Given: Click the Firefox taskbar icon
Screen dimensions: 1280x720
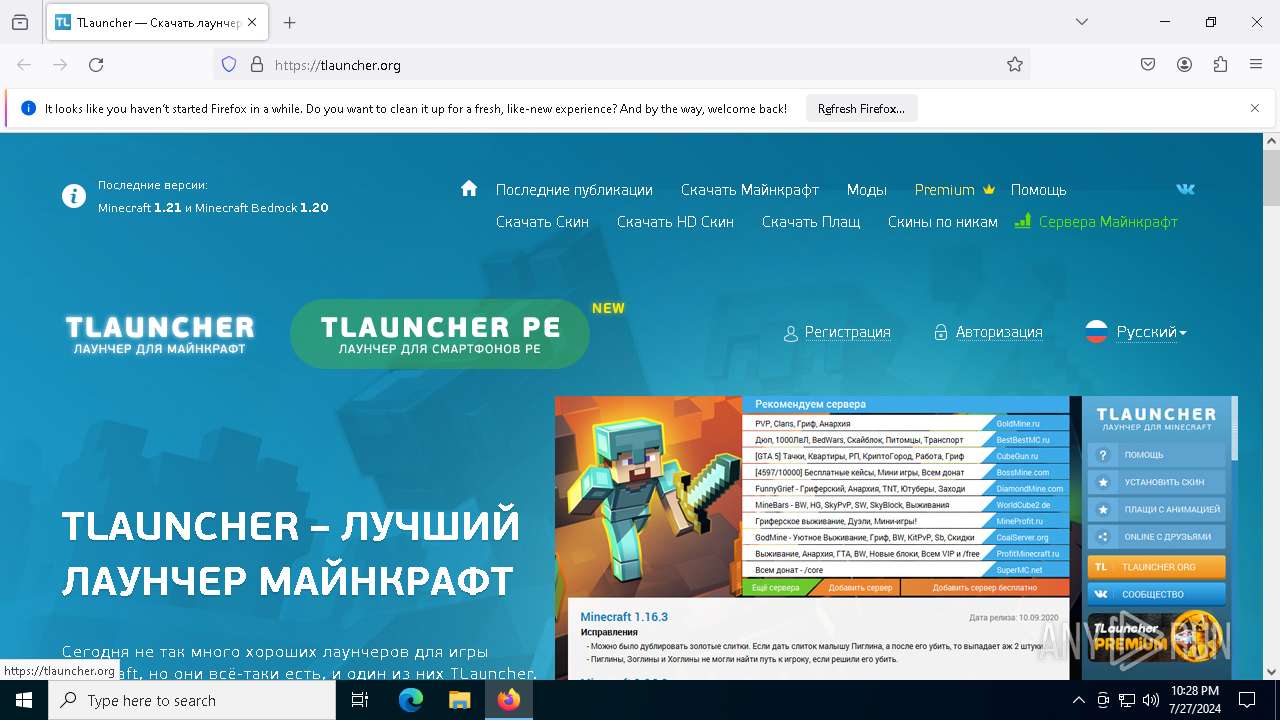Looking at the screenshot, I should (509, 700).
